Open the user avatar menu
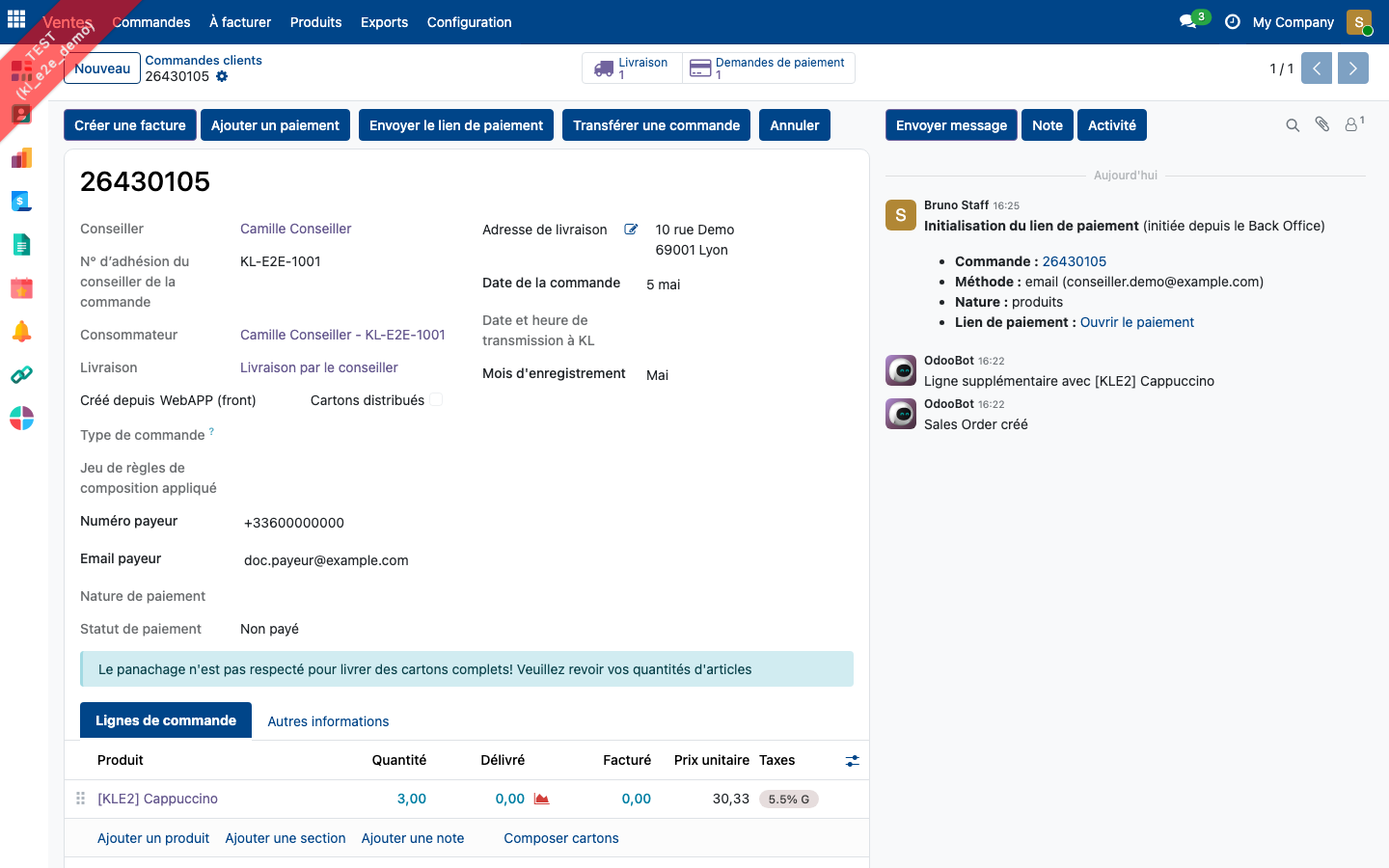This screenshot has width=1389, height=868. click(x=1359, y=22)
